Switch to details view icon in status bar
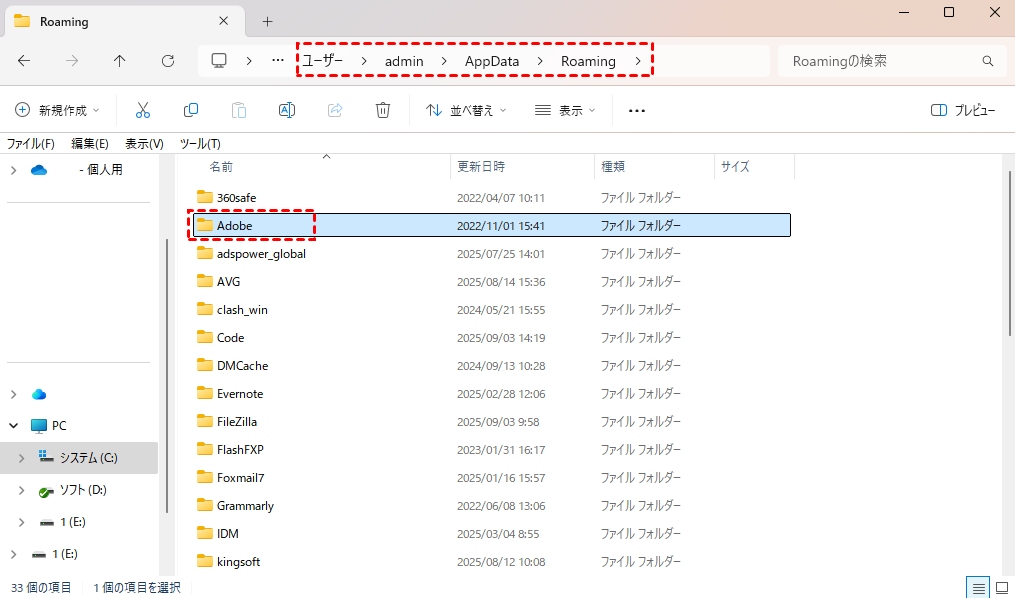The width and height of the screenshot is (1015, 598). pos(979,588)
